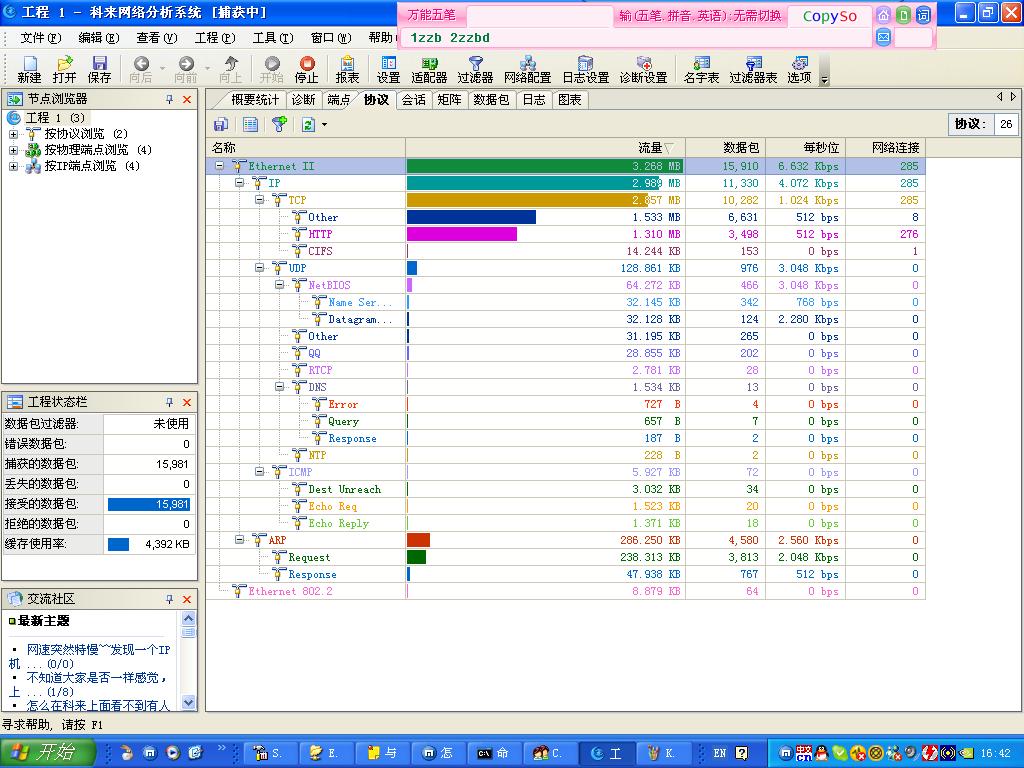Screen dimensions: 1024x768
Task: Expand the 按协议浏览 tree node
Action: tap(14, 134)
